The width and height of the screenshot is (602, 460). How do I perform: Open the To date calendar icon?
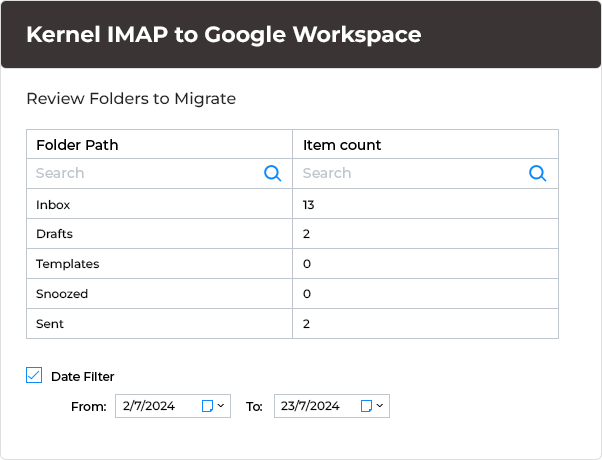(x=367, y=406)
